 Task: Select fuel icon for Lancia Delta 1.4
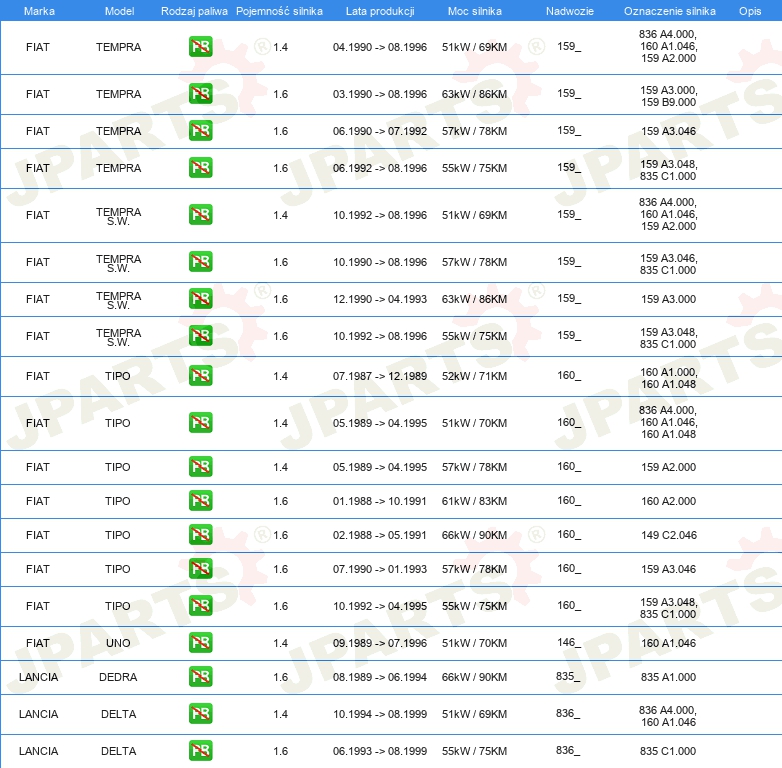point(200,714)
